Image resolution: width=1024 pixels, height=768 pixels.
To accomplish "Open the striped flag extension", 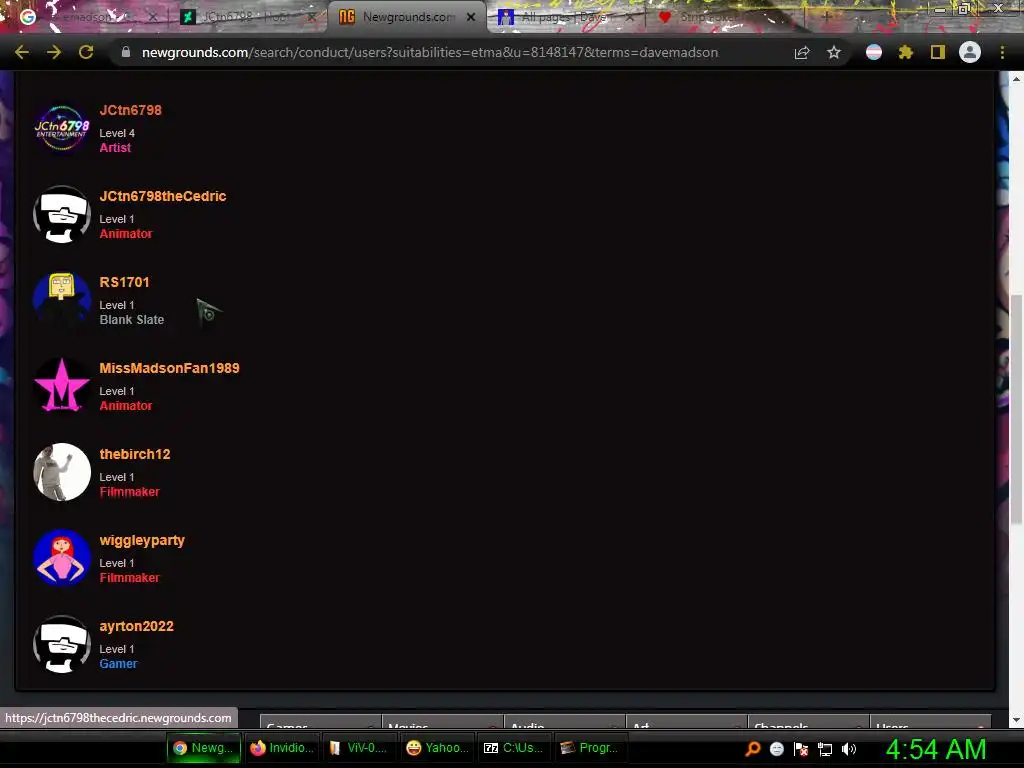I will click(874, 52).
